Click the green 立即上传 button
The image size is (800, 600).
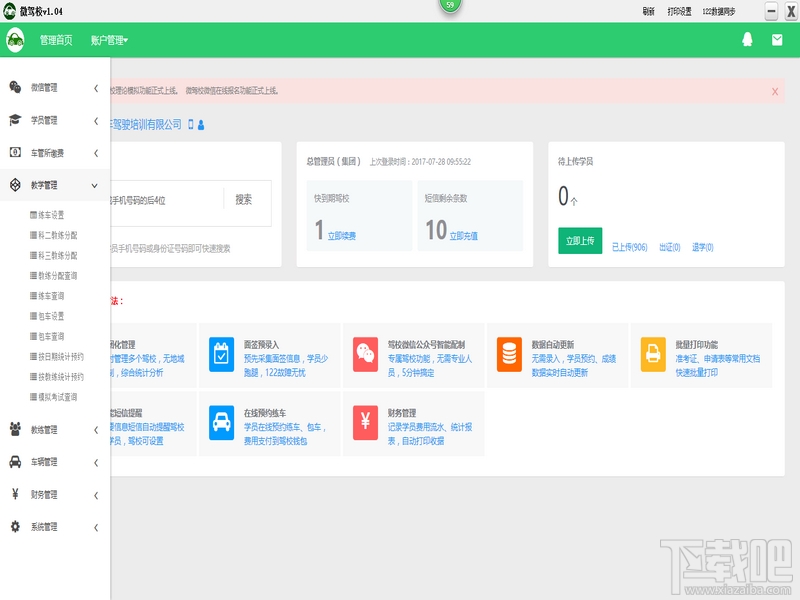point(580,241)
